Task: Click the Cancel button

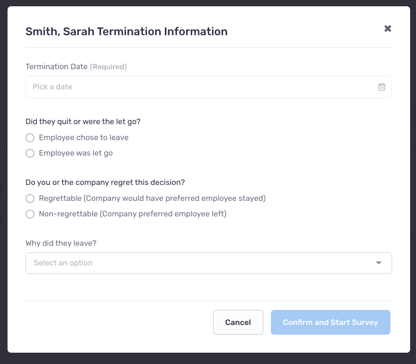Action: pyautogui.click(x=238, y=322)
